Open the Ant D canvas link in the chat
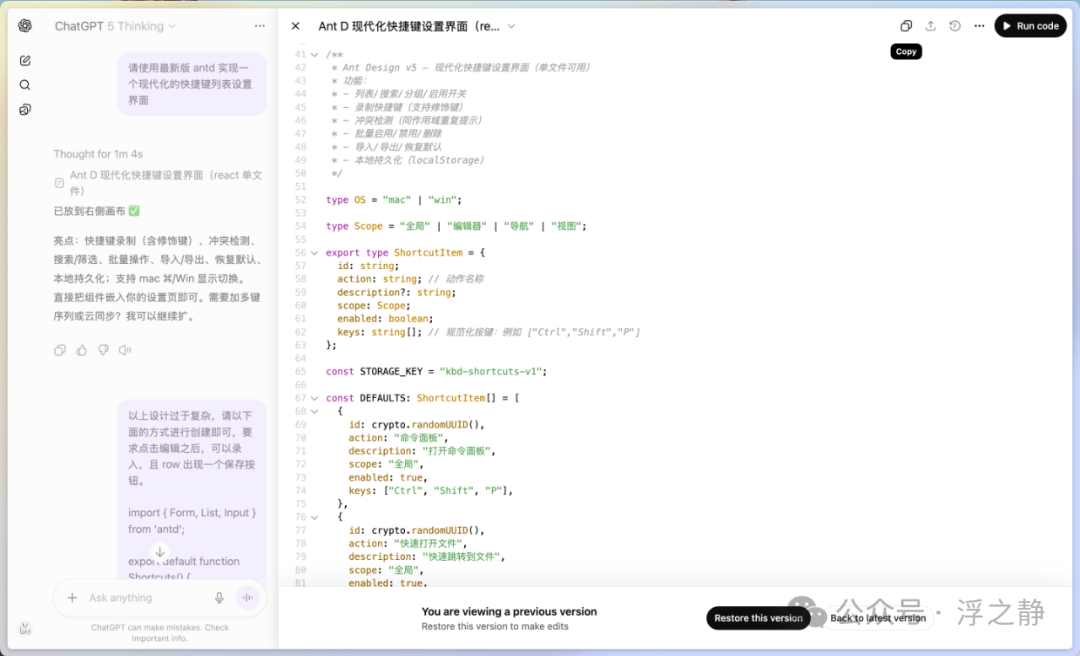This screenshot has width=1080, height=656. [x=158, y=183]
